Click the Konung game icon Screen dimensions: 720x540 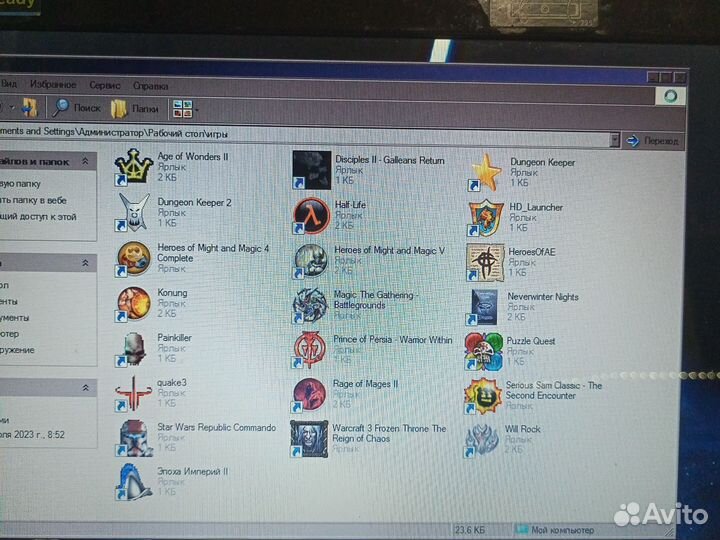[x=133, y=302]
